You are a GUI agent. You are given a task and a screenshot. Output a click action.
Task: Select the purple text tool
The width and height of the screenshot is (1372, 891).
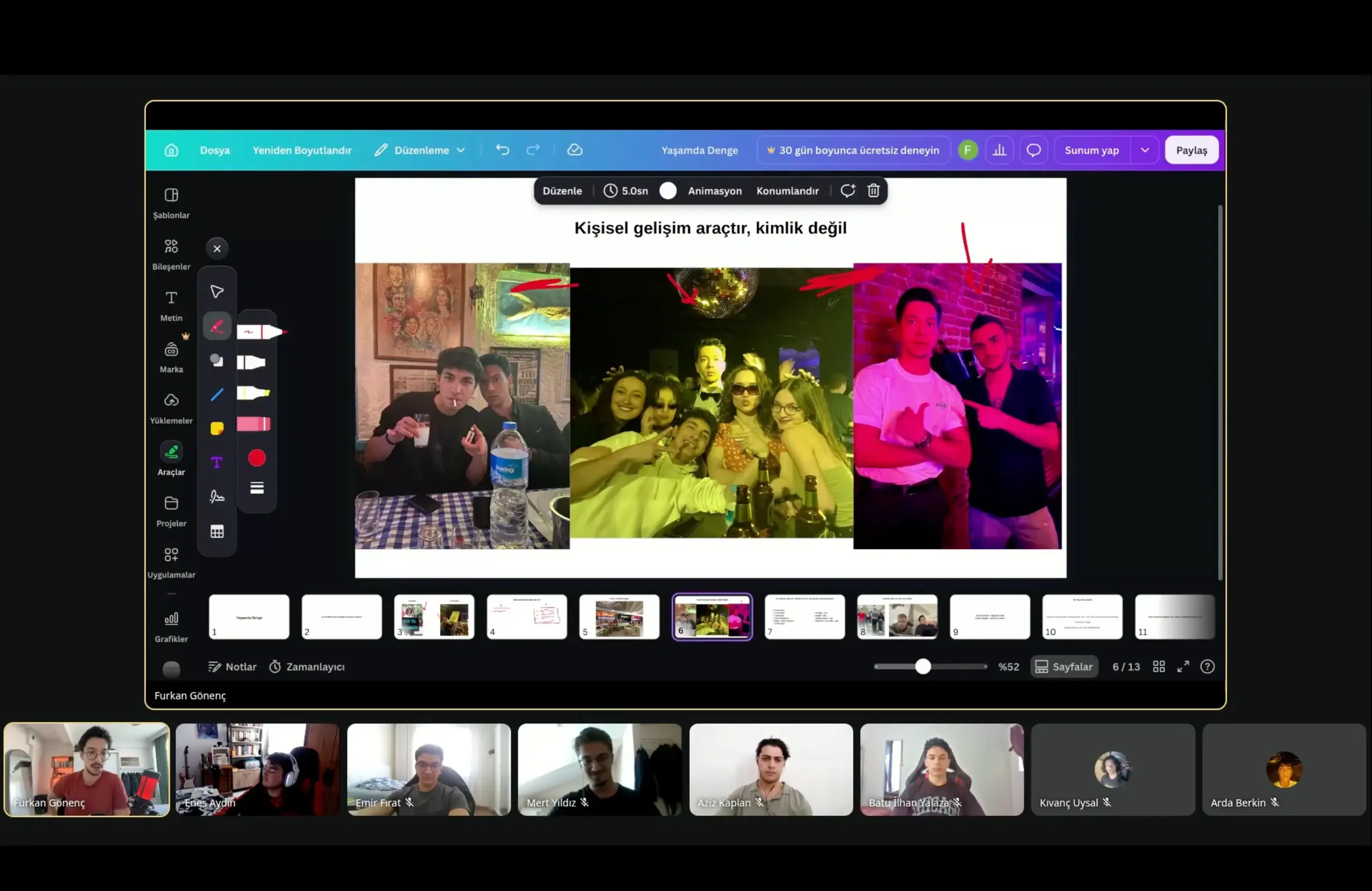[x=217, y=463]
